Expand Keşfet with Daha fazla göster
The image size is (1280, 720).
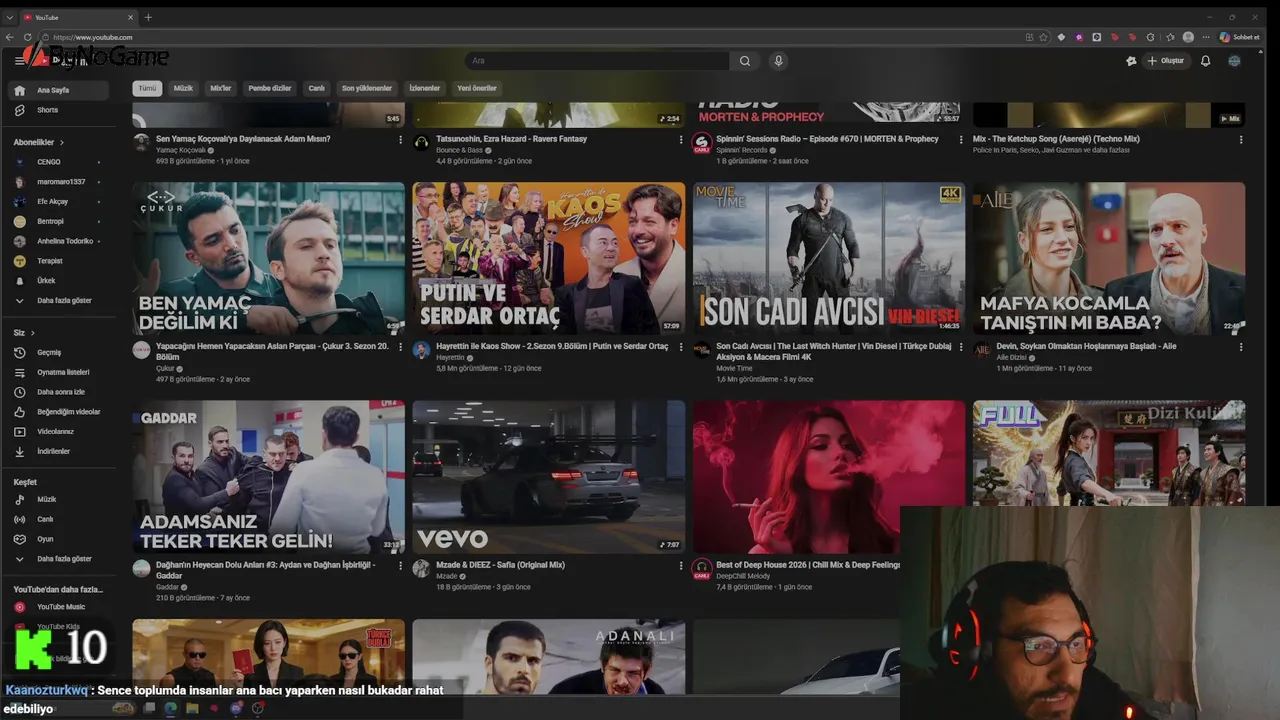[60, 559]
